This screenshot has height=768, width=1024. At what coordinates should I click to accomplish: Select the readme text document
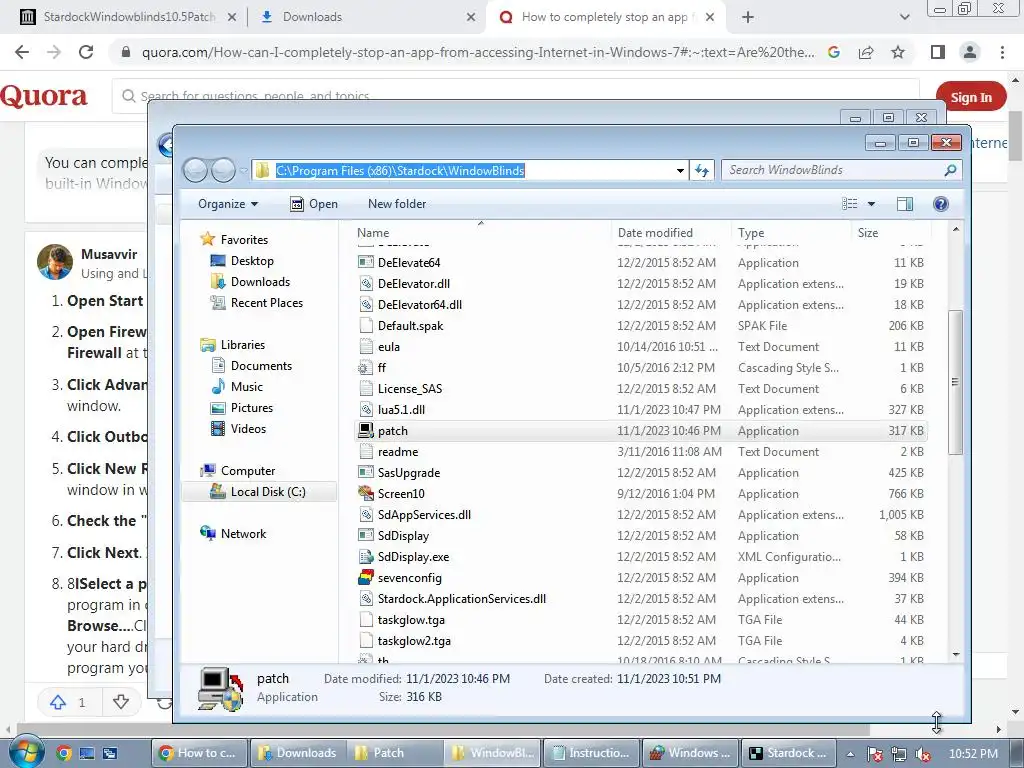click(398, 452)
